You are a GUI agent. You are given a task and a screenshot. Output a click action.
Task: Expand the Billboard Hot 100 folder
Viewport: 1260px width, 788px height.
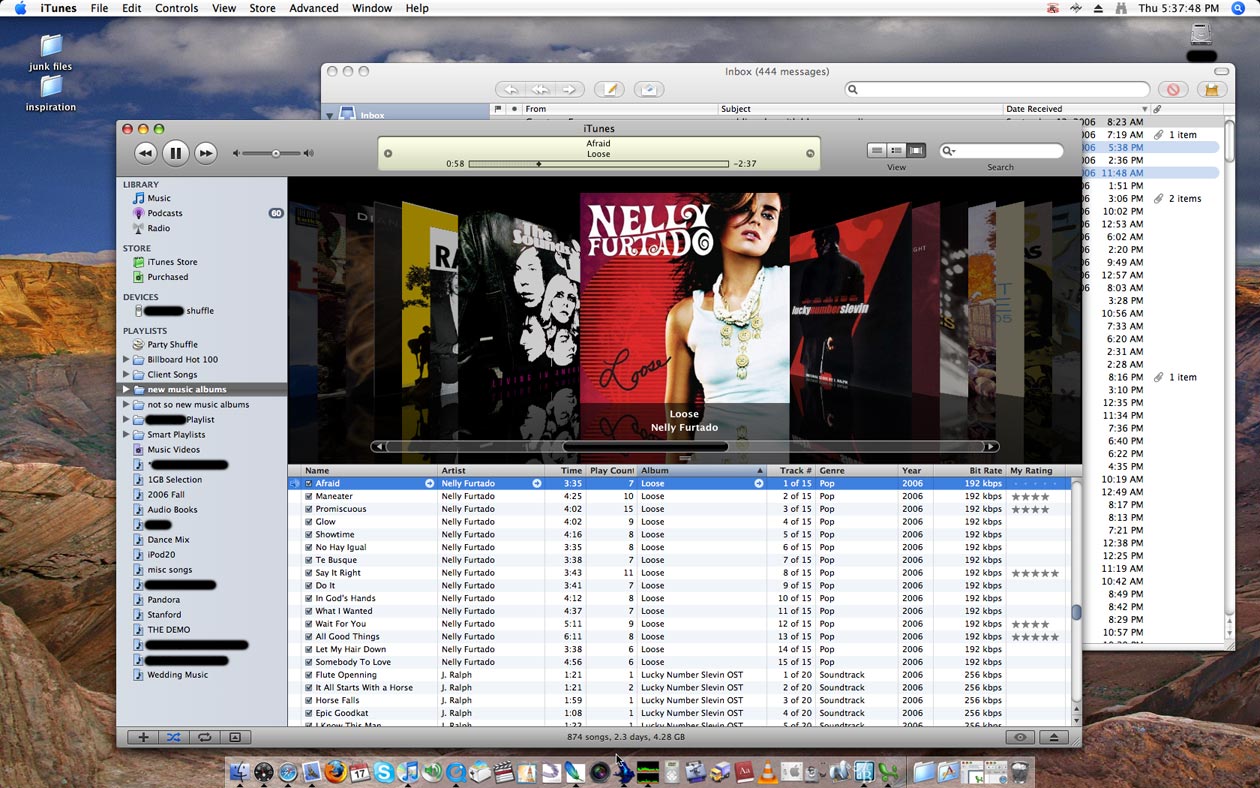pos(126,359)
